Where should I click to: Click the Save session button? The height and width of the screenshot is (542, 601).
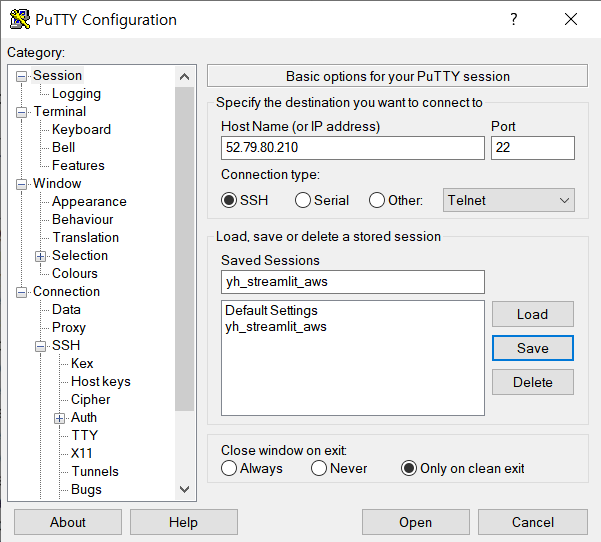pyautogui.click(x=533, y=348)
